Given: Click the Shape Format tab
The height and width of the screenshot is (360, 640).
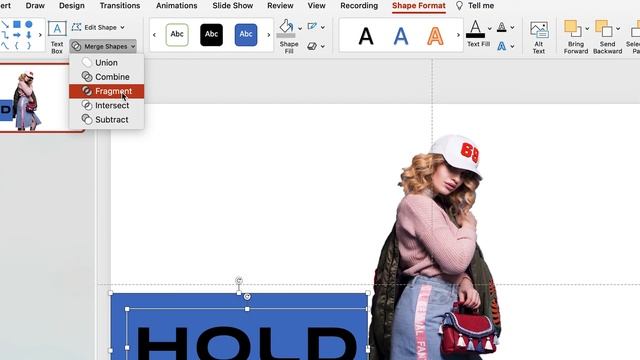Looking at the screenshot, I should (x=419, y=6).
